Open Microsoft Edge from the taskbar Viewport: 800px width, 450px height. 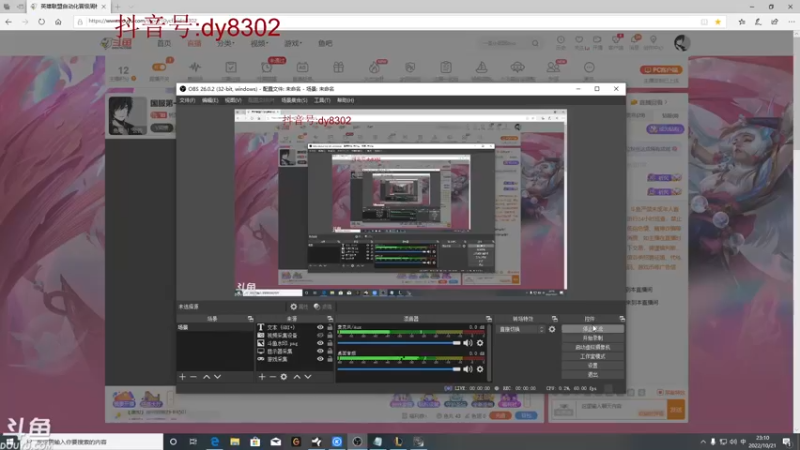click(215, 442)
